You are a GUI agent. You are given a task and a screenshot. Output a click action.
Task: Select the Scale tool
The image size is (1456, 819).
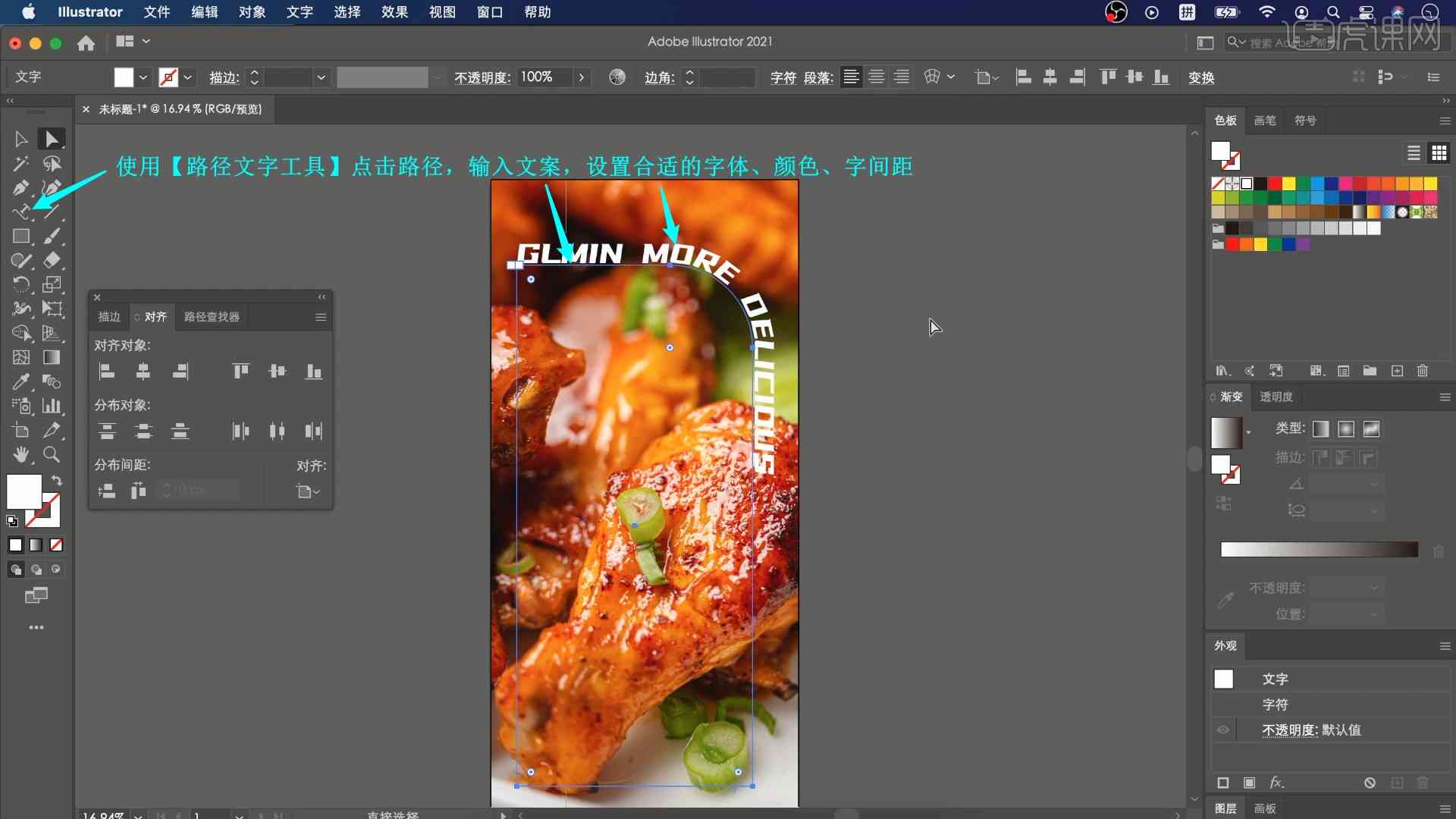click(52, 284)
